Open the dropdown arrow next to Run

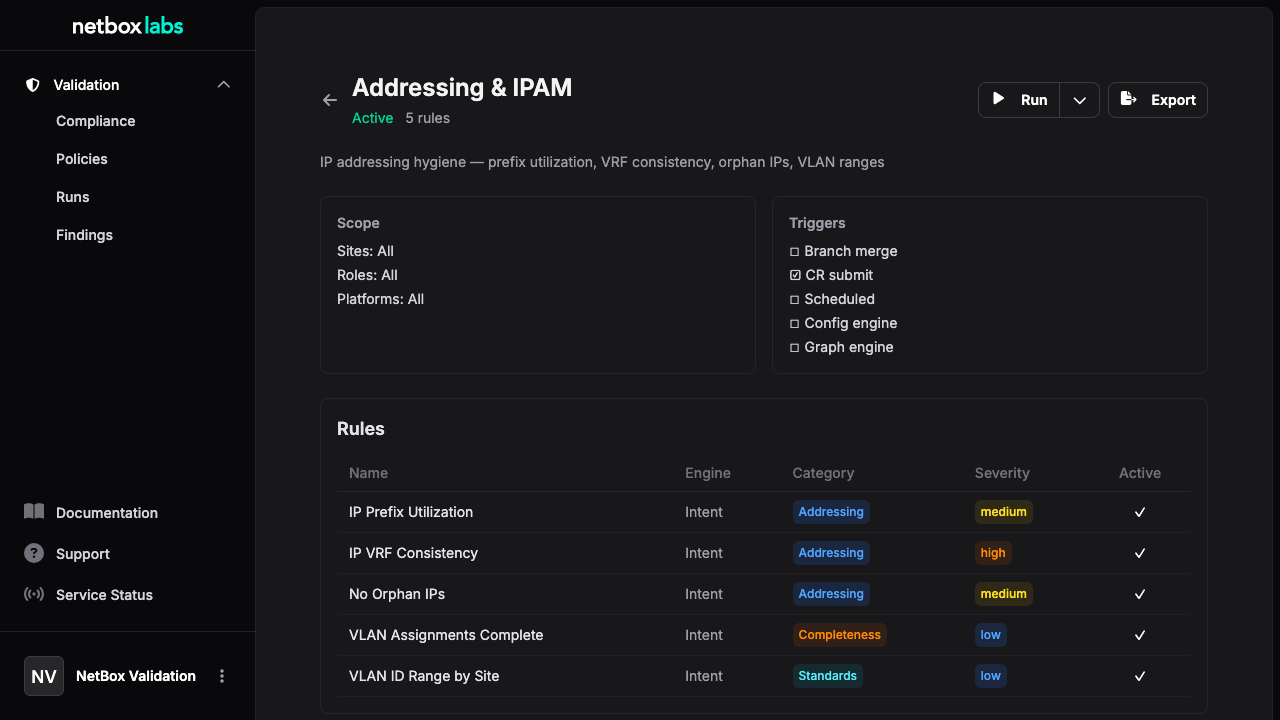pyautogui.click(x=1079, y=100)
